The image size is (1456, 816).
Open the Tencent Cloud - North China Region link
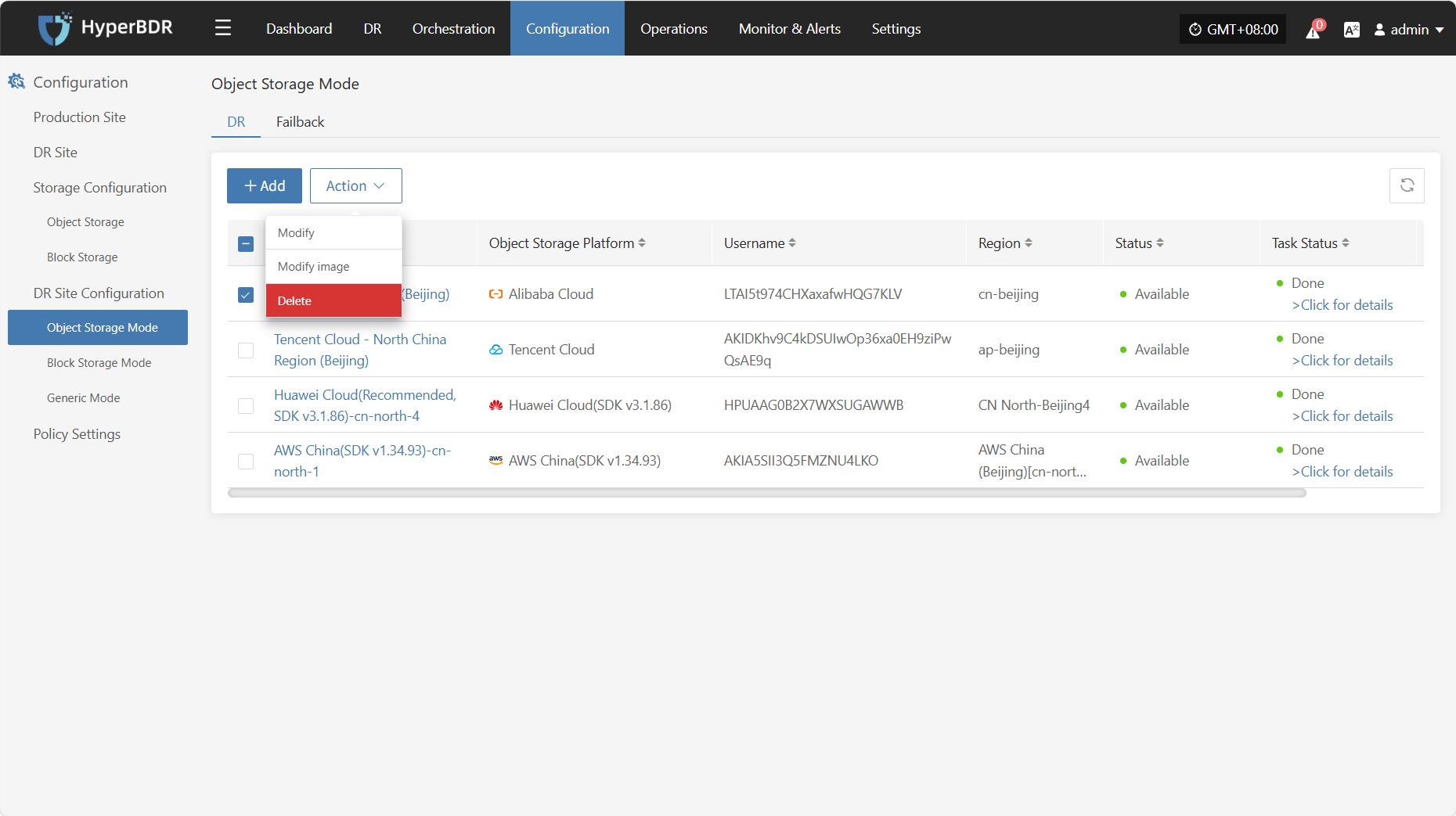tap(360, 350)
